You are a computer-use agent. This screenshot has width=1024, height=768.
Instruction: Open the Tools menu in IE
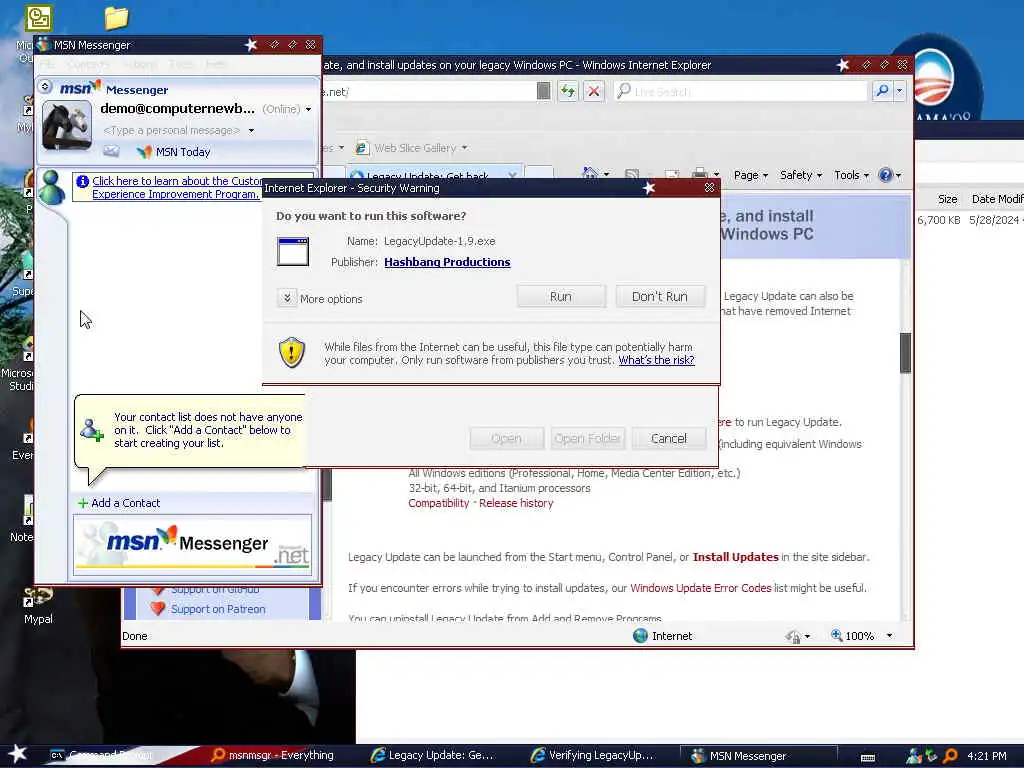point(852,175)
